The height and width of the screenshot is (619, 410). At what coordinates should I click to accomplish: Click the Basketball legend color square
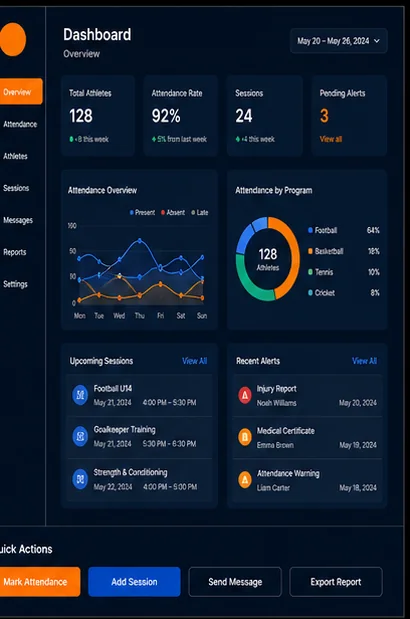coord(310,251)
